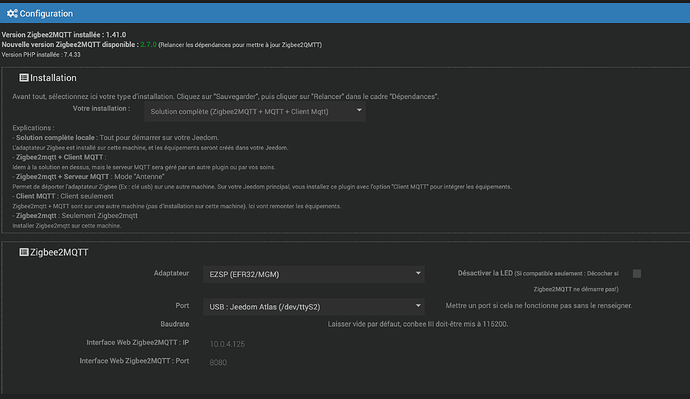Click "Zigbee2mqtt + Client MQTT" explanation line
Screen dimensions: 690x399
click(59, 157)
